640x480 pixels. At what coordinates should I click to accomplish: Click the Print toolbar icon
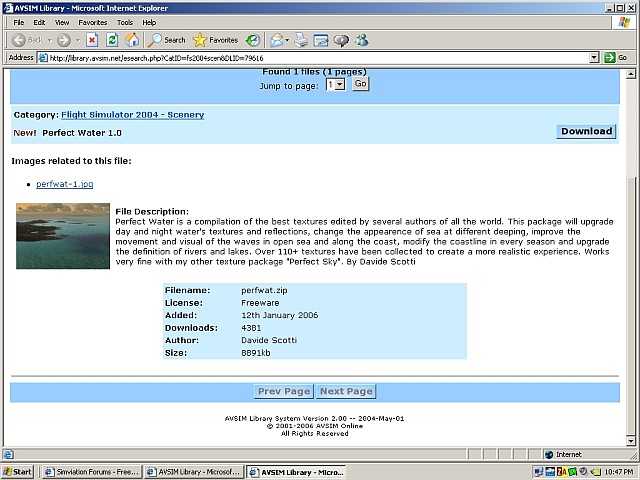(302, 40)
